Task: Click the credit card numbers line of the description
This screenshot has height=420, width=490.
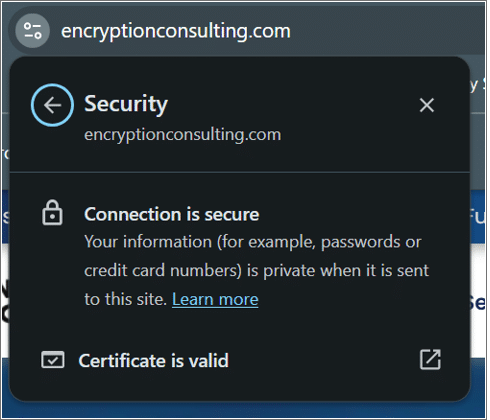Action: (x=257, y=270)
